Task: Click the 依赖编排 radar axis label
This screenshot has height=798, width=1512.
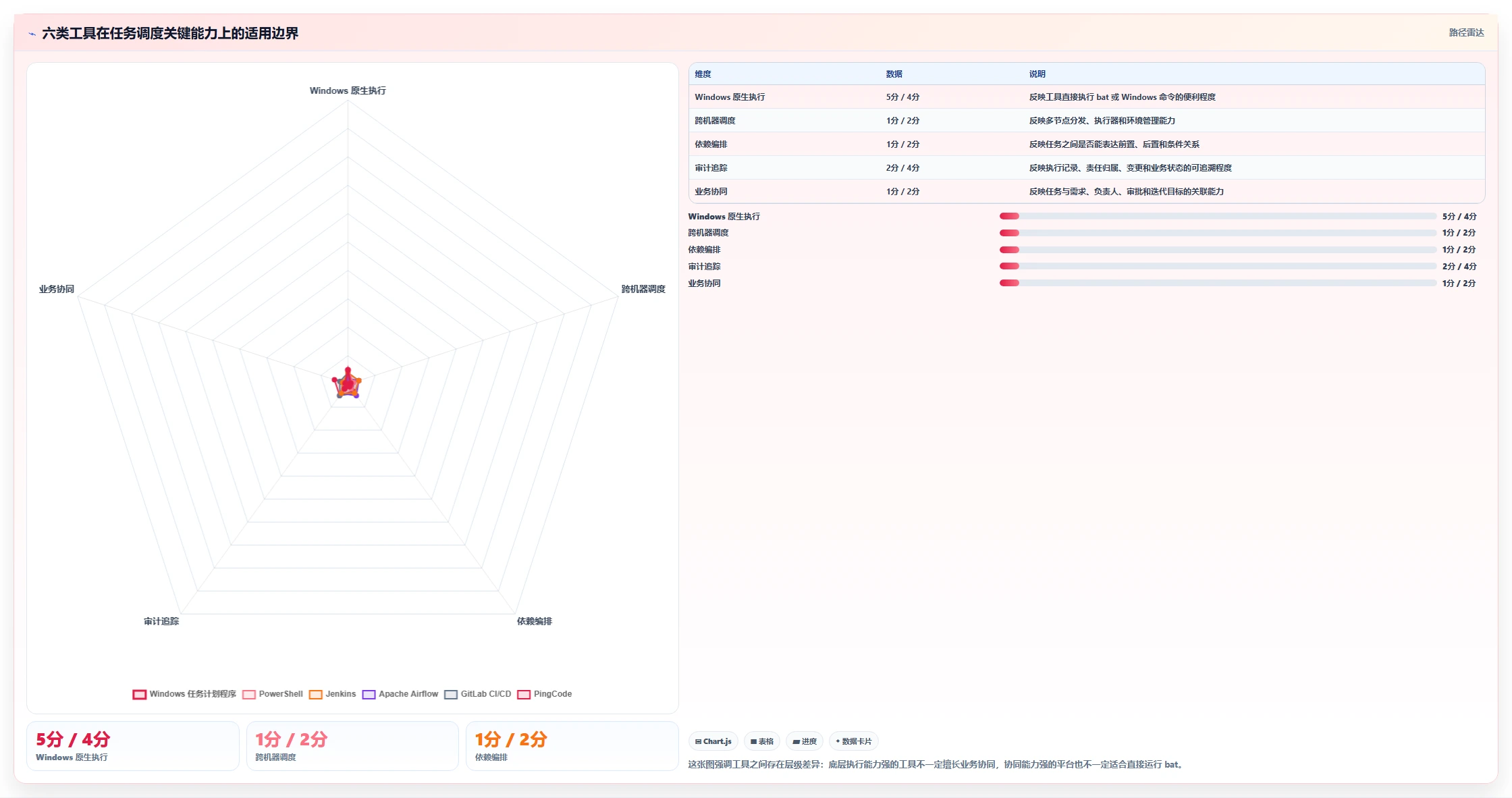Action: point(535,621)
